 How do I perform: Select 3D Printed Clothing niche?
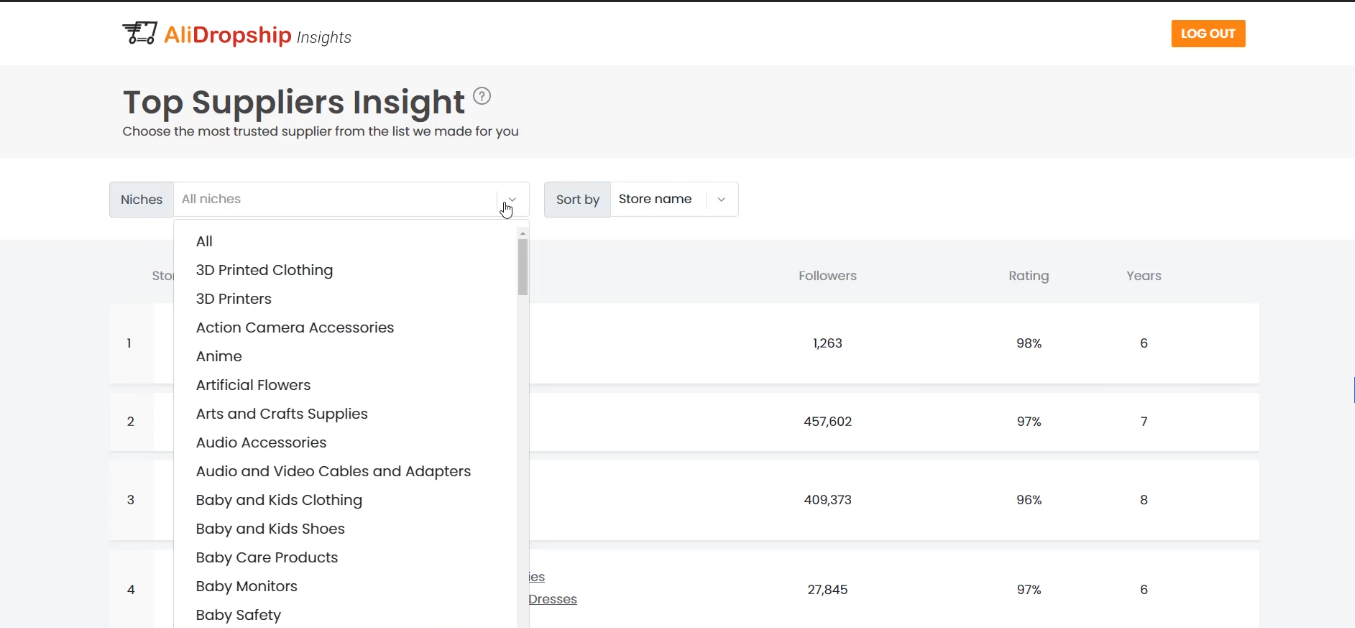coord(264,270)
